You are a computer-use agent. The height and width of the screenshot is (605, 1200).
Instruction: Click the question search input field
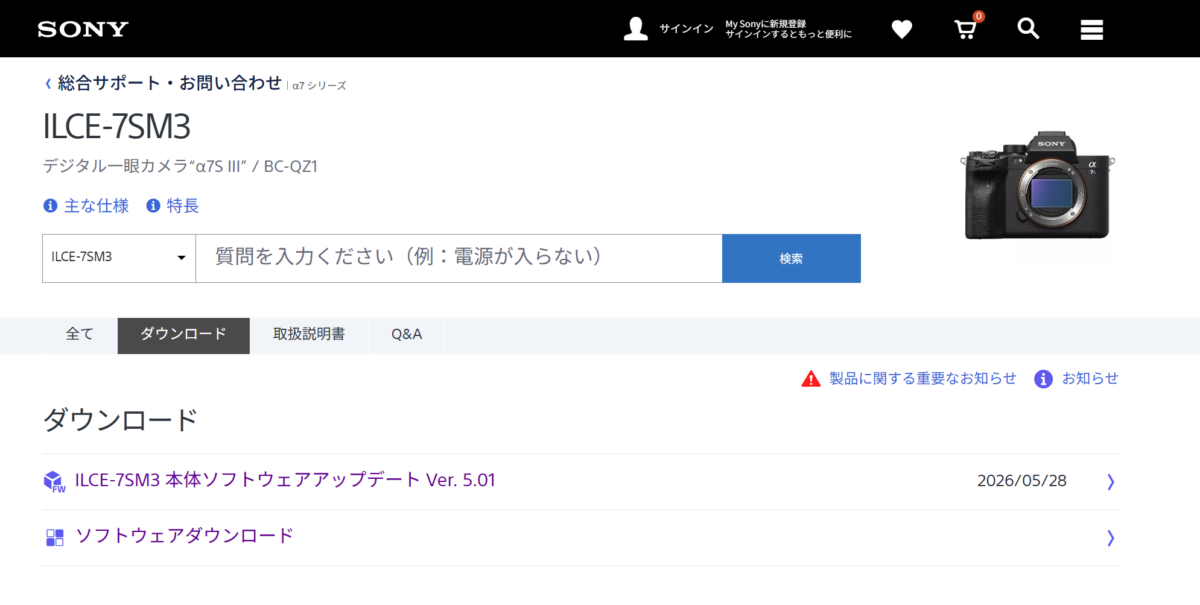click(x=459, y=258)
